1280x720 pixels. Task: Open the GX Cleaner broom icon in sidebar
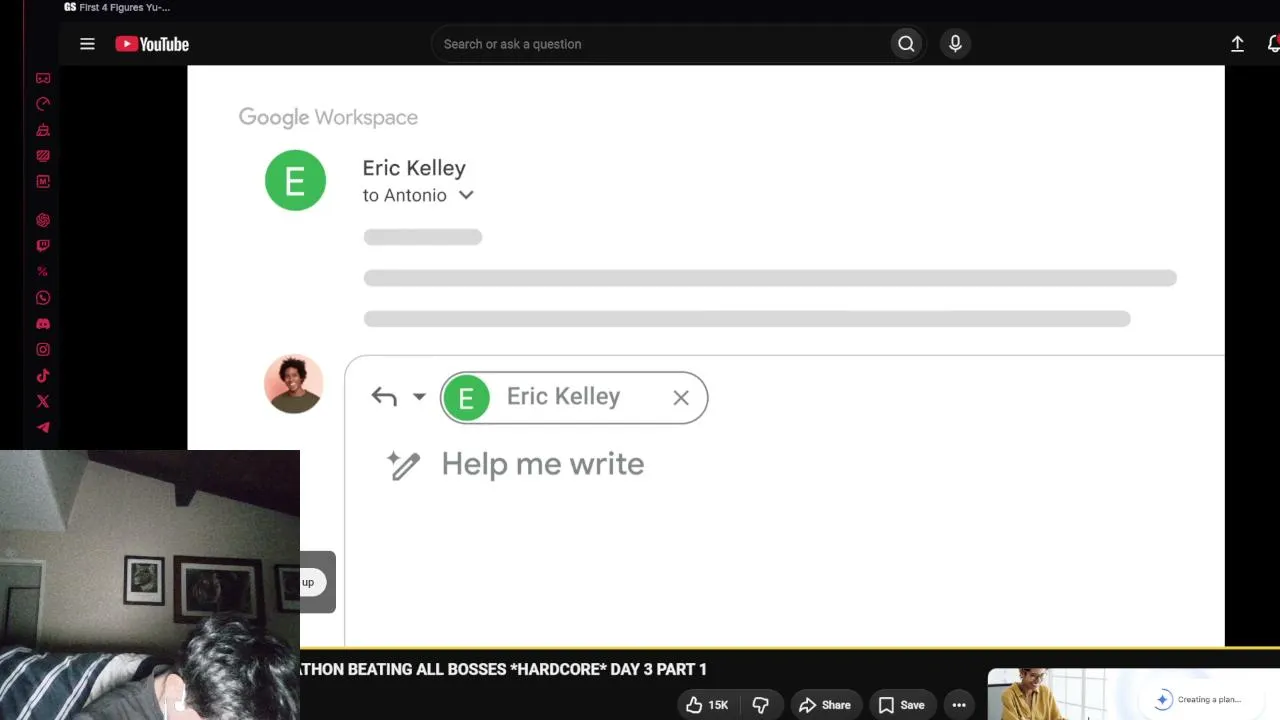pos(43,130)
